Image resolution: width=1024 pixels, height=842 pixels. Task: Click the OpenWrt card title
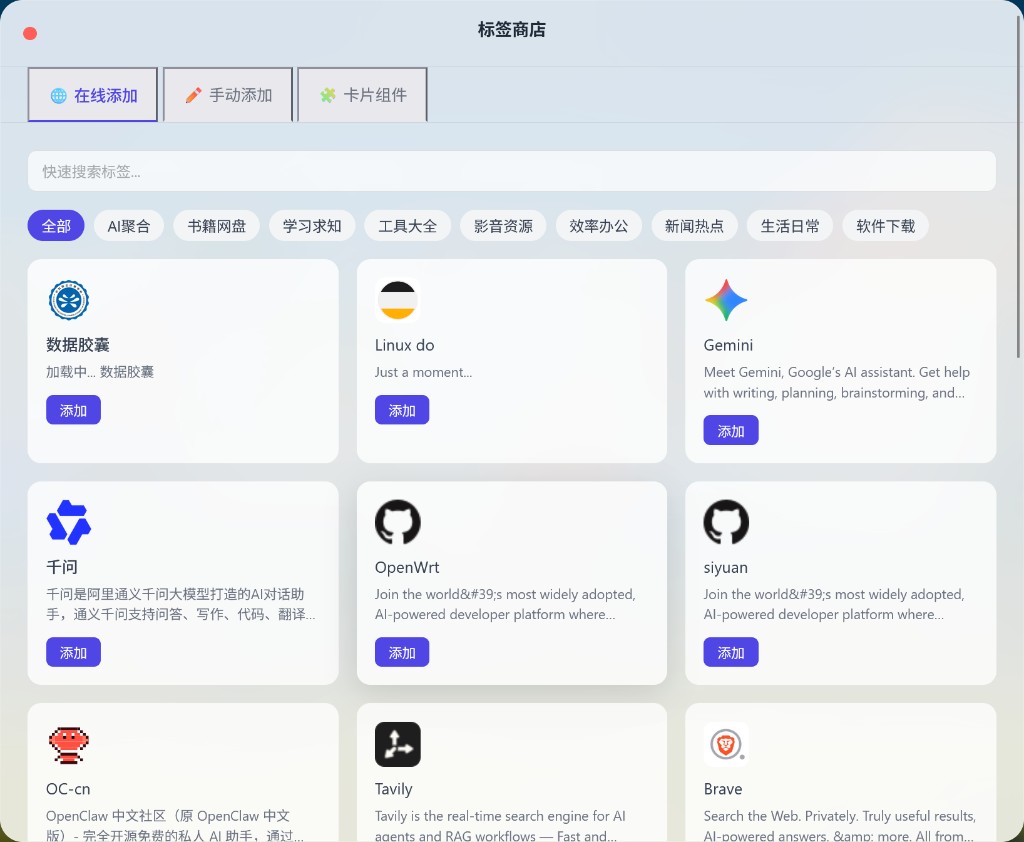pos(407,567)
